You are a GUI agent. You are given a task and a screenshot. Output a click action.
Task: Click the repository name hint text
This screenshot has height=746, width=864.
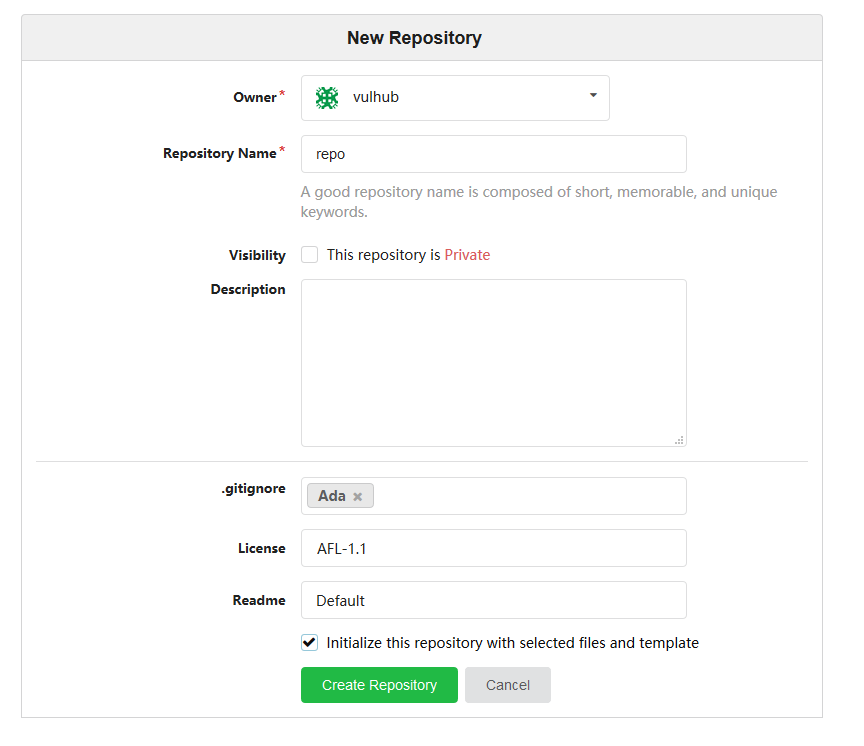point(539,202)
